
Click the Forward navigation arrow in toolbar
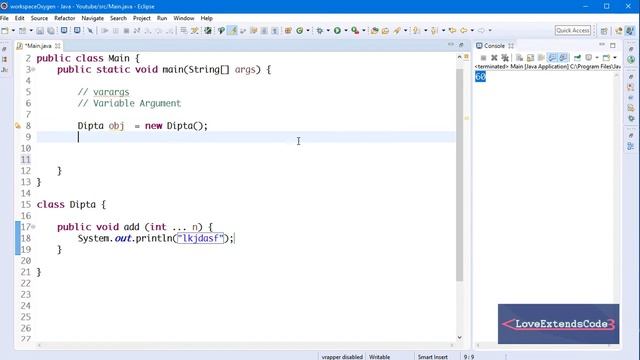[x=482, y=31]
